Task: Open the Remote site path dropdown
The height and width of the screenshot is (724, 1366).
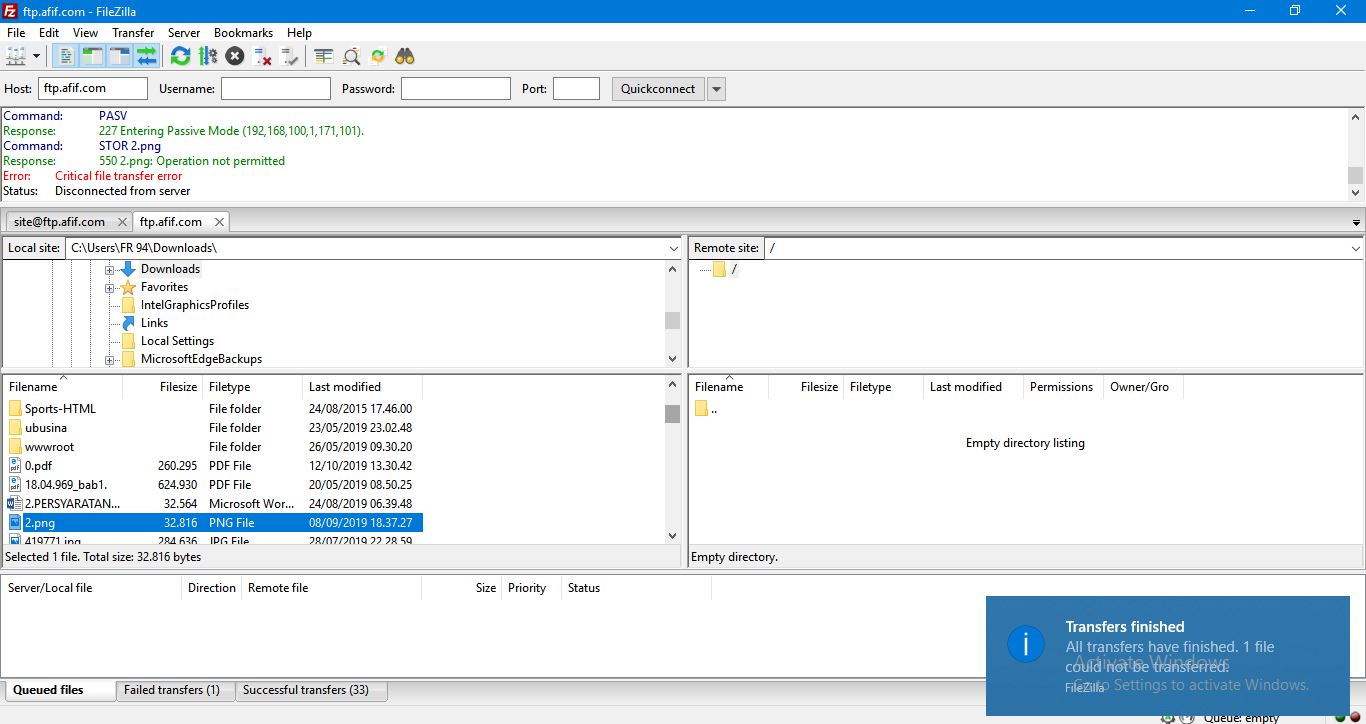Action: pyautogui.click(x=1355, y=248)
